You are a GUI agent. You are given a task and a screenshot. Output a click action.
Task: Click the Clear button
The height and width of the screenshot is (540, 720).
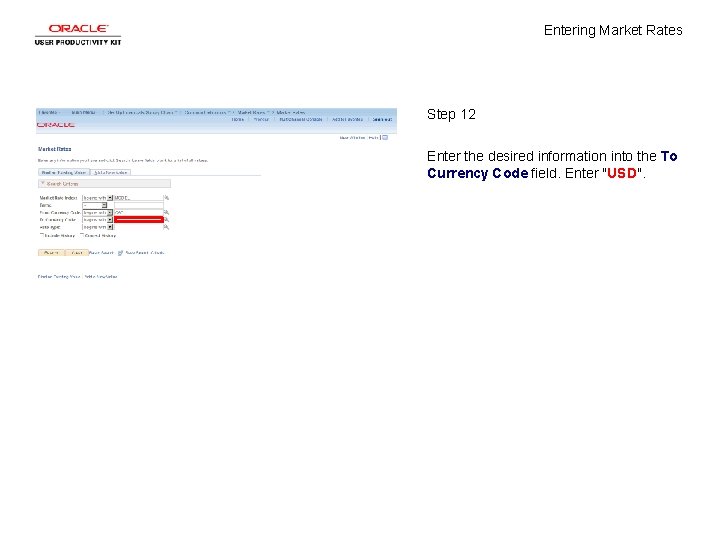tap(77, 253)
